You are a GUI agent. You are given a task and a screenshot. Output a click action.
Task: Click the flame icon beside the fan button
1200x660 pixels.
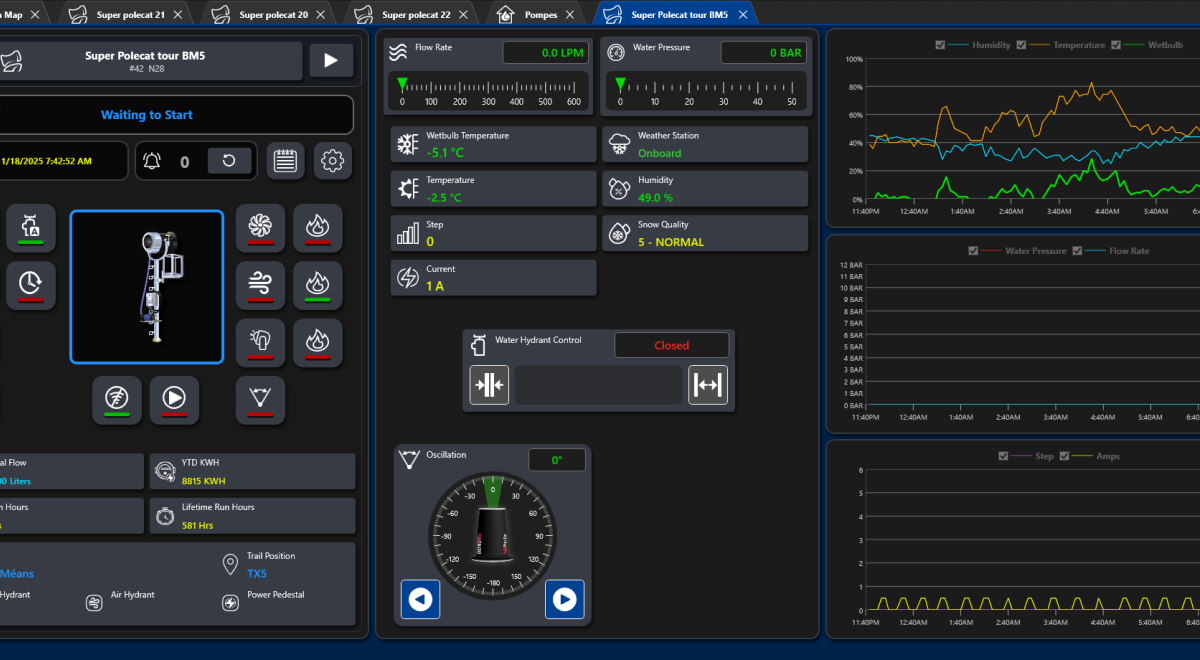[317, 228]
